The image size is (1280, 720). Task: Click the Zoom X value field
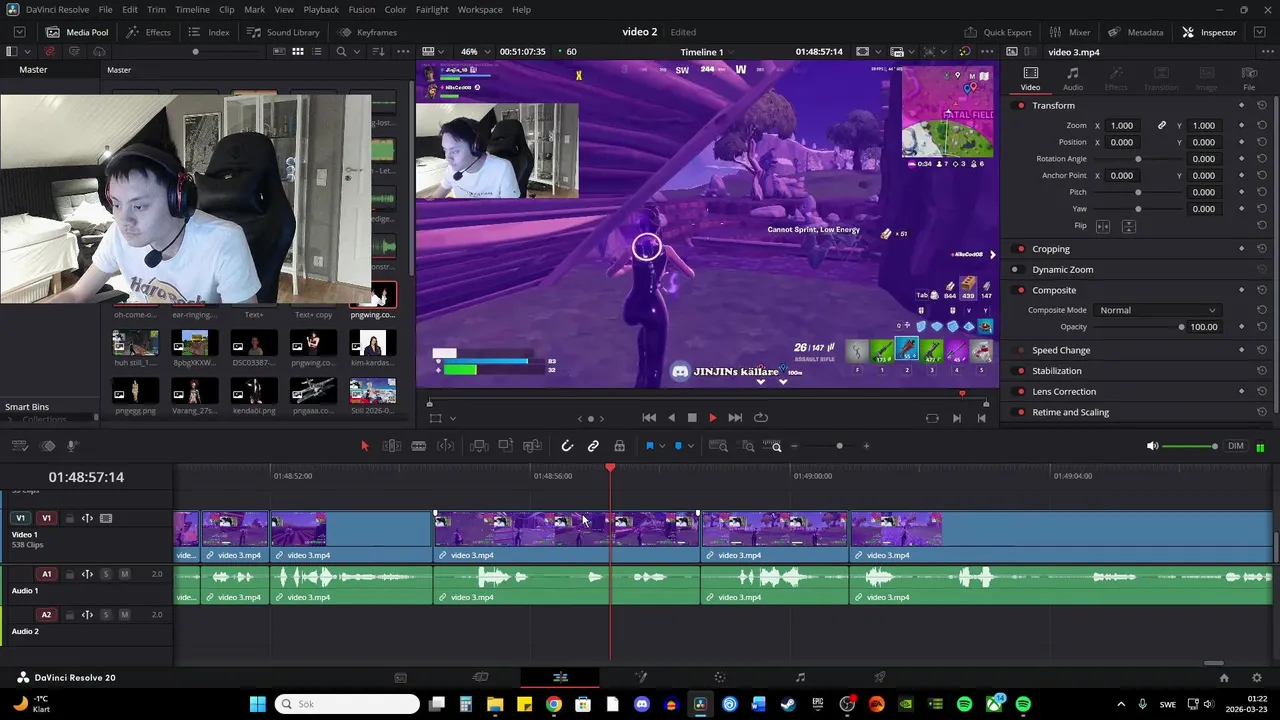point(1122,125)
